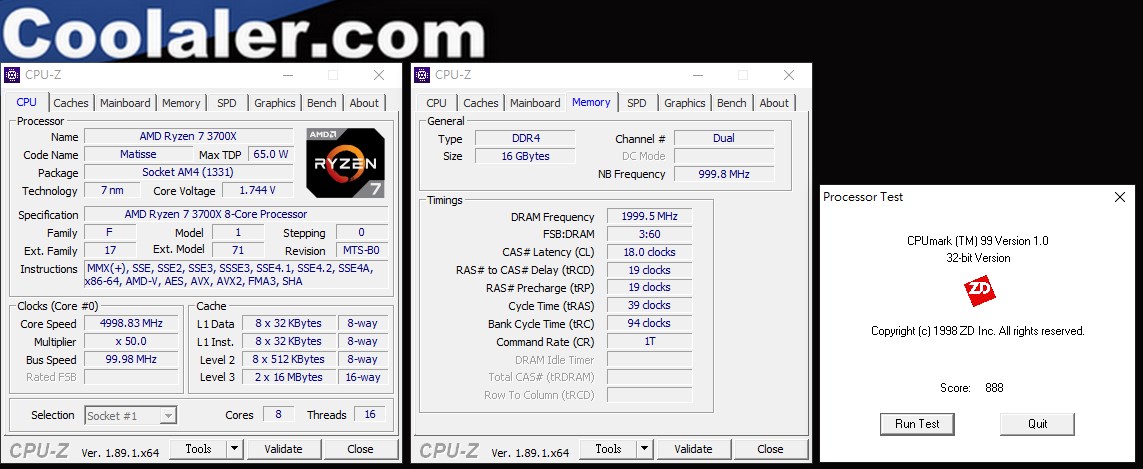1143x469 pixels.
Task: Open Caches tab in right CPU-Z window
Action: 481,103
